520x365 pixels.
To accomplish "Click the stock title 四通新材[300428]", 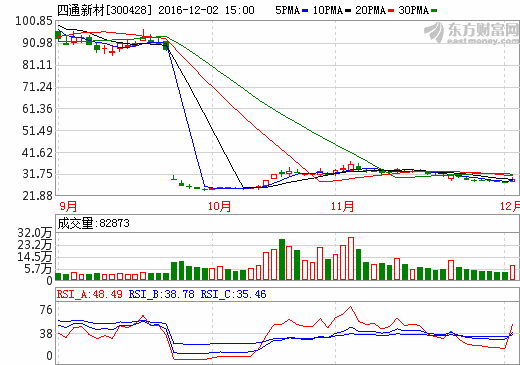I will (105, 10).
